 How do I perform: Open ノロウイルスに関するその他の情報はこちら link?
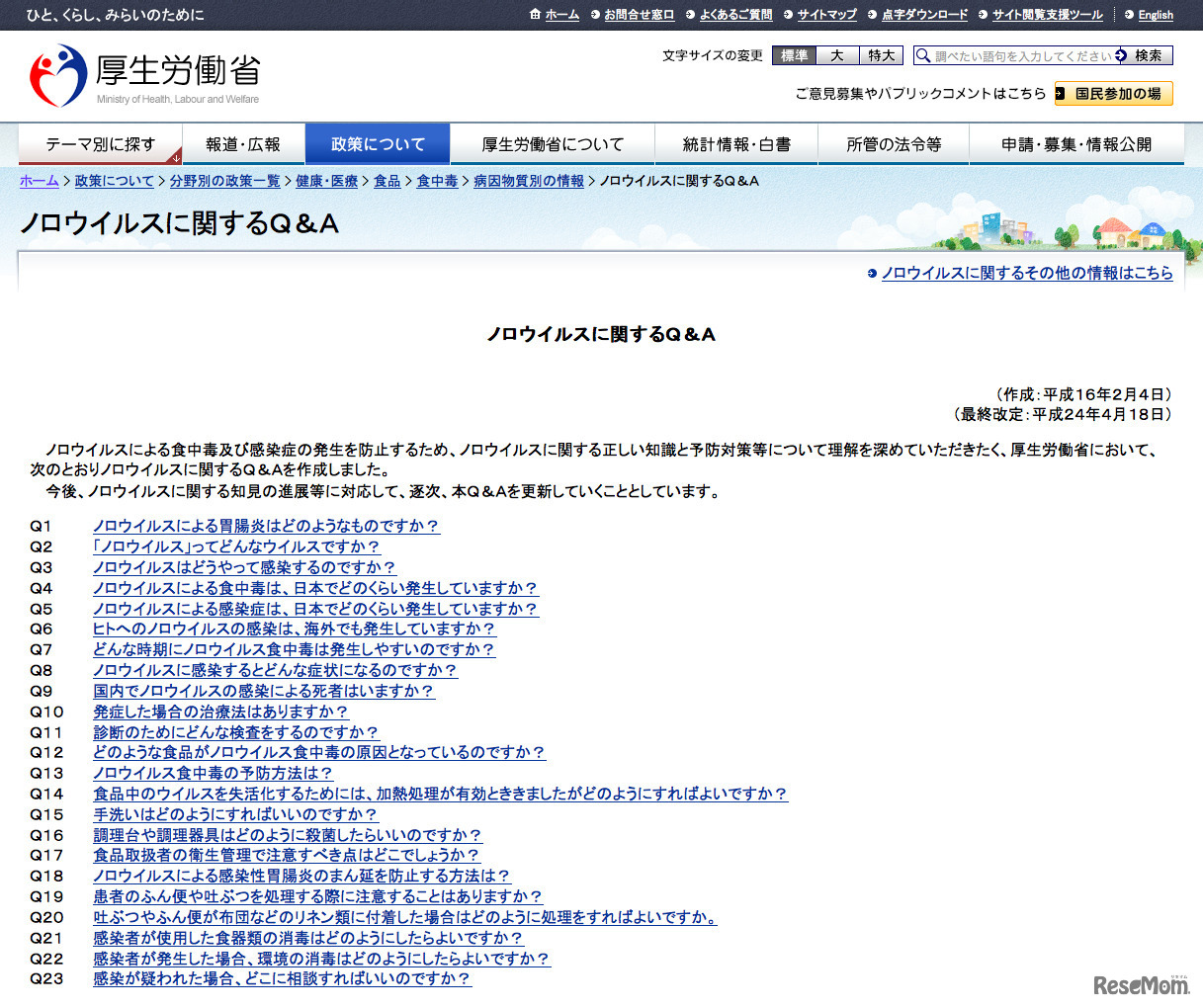(x=1026, y=273)
